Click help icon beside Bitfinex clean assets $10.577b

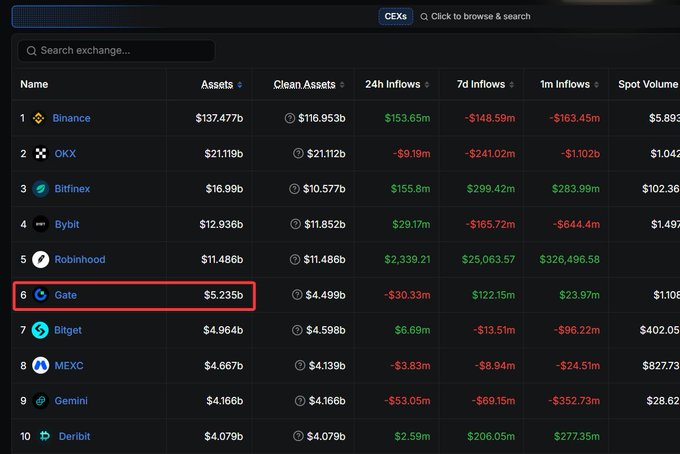[294, 189]
